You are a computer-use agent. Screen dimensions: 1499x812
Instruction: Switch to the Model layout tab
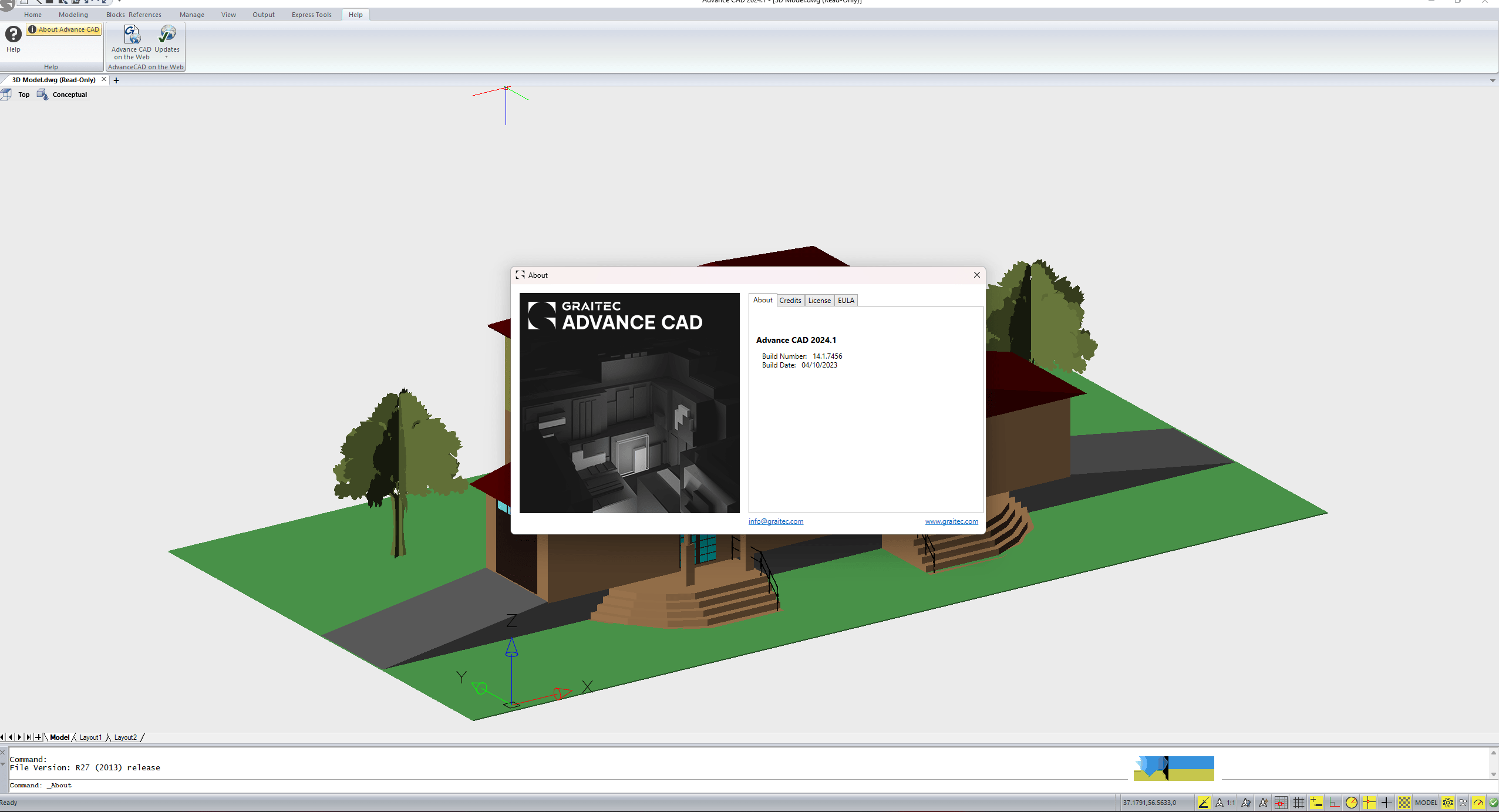tap(59, 737)
